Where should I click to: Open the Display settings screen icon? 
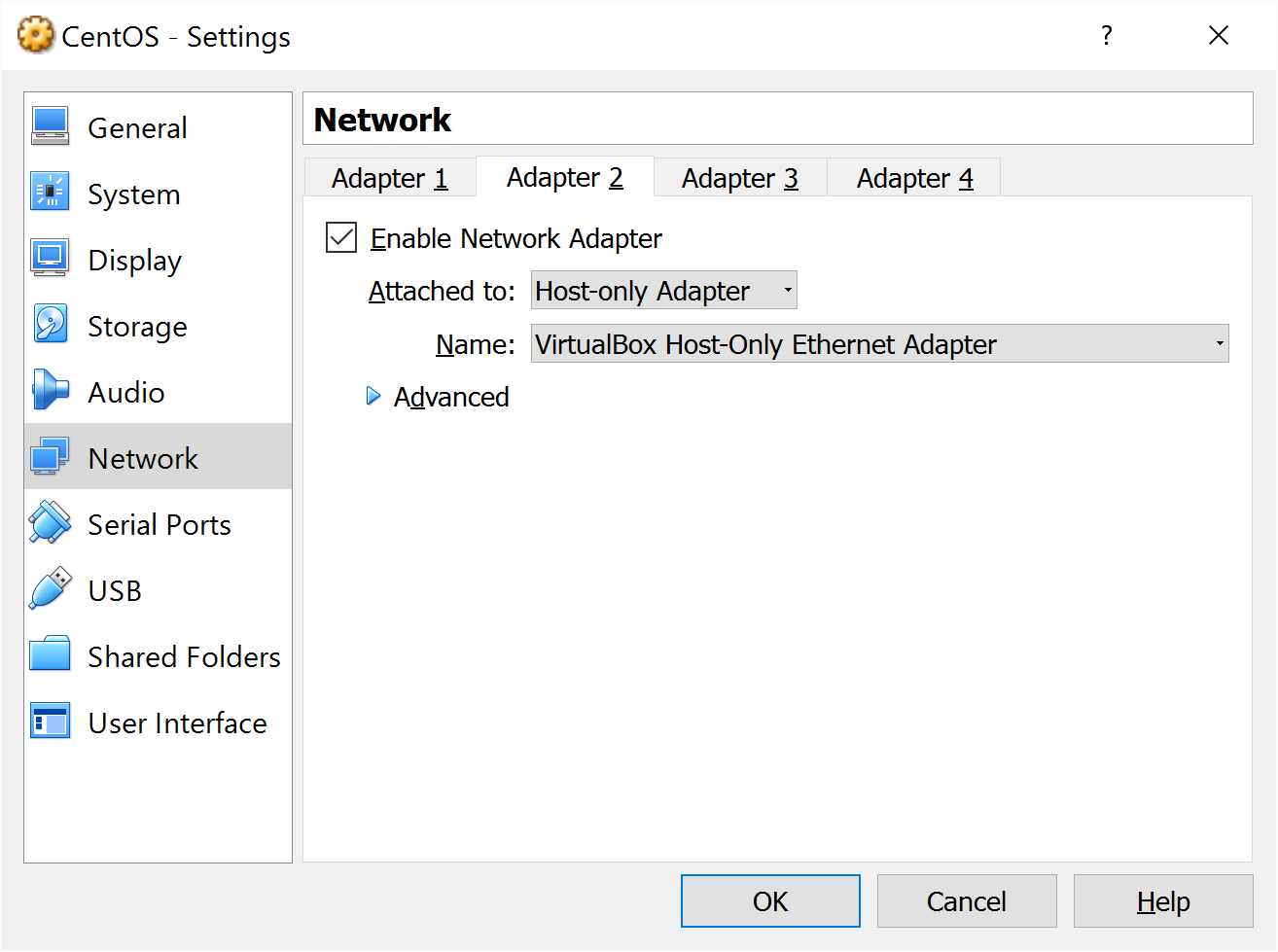point(50,259)
